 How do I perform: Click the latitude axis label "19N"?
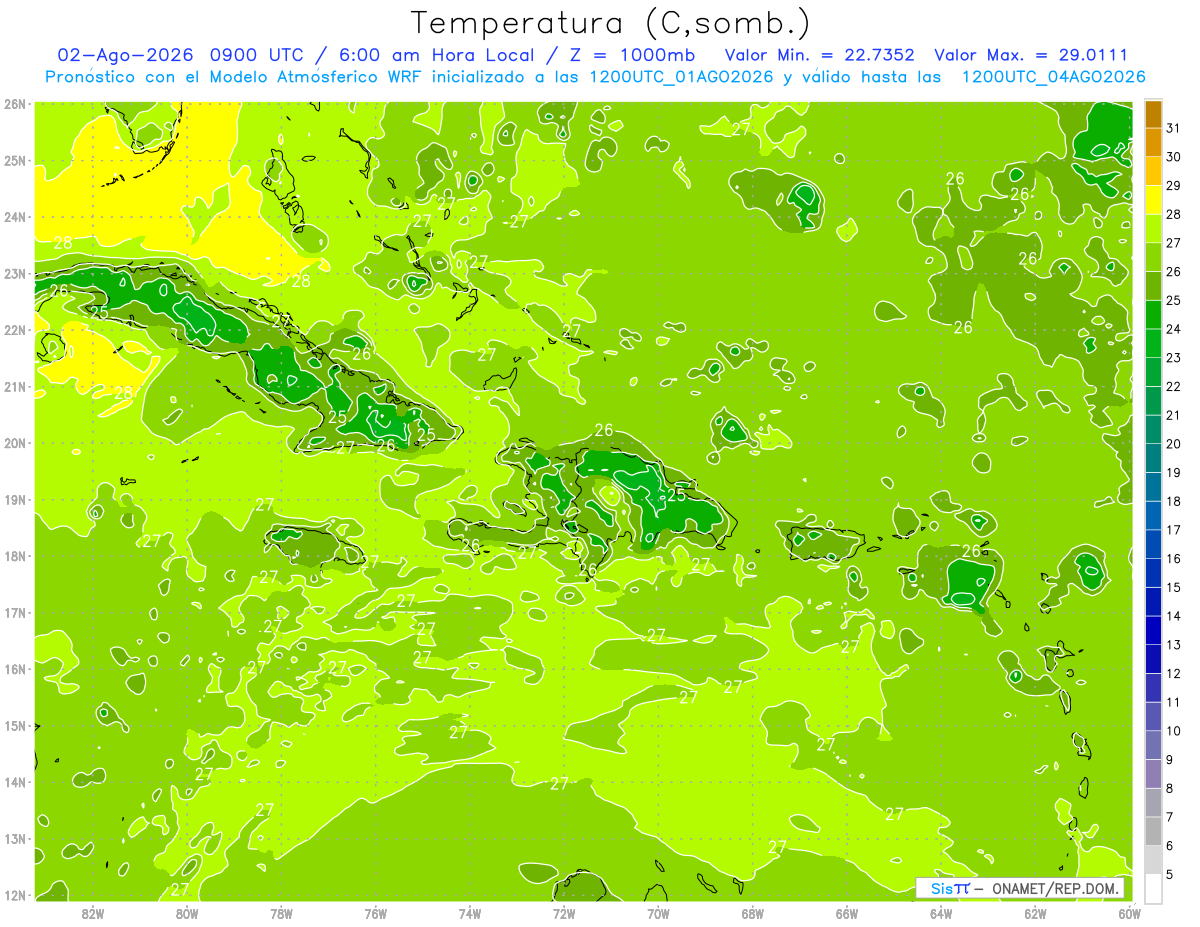tap(15, 500)
